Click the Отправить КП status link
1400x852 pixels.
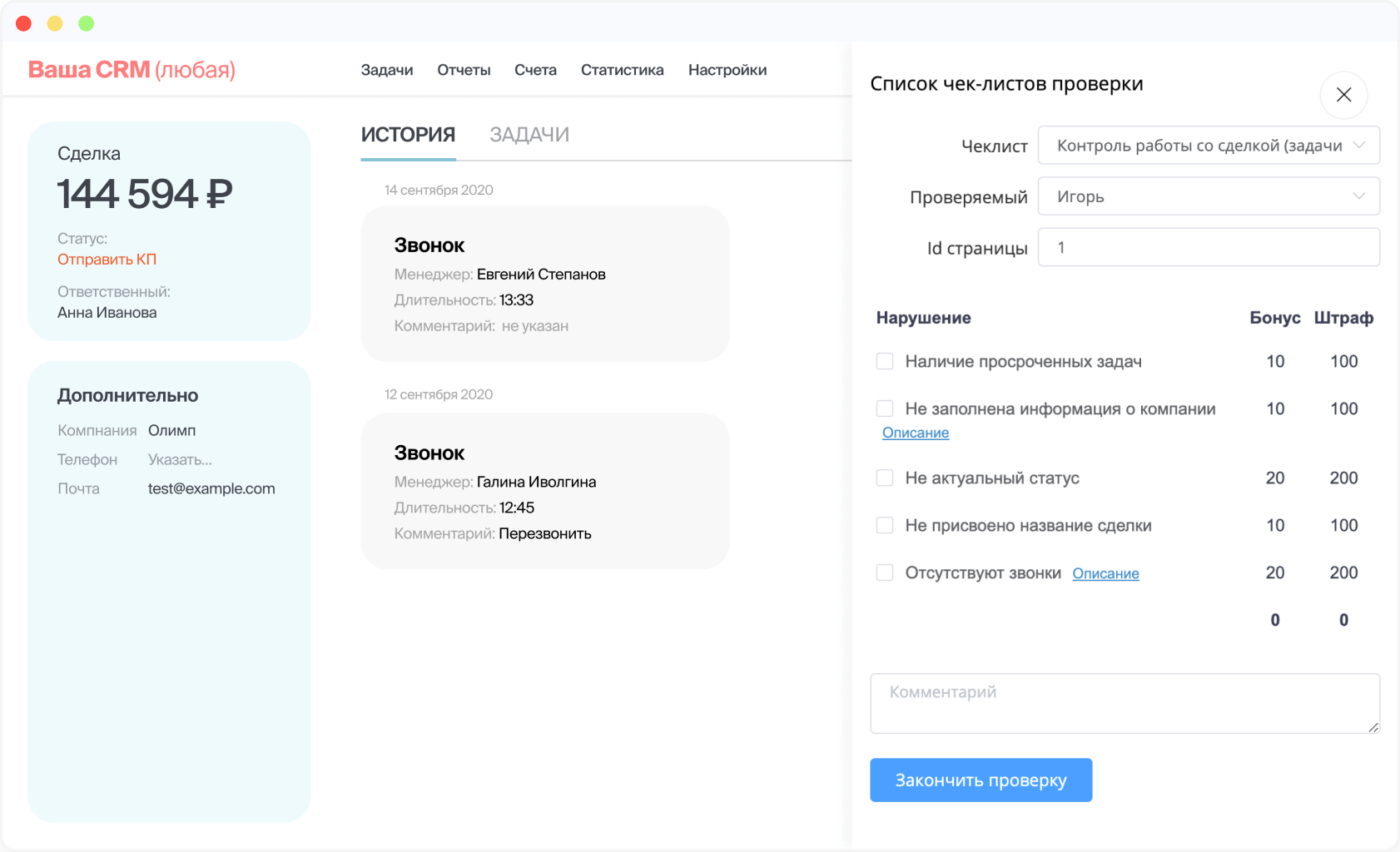click(107, 259)
